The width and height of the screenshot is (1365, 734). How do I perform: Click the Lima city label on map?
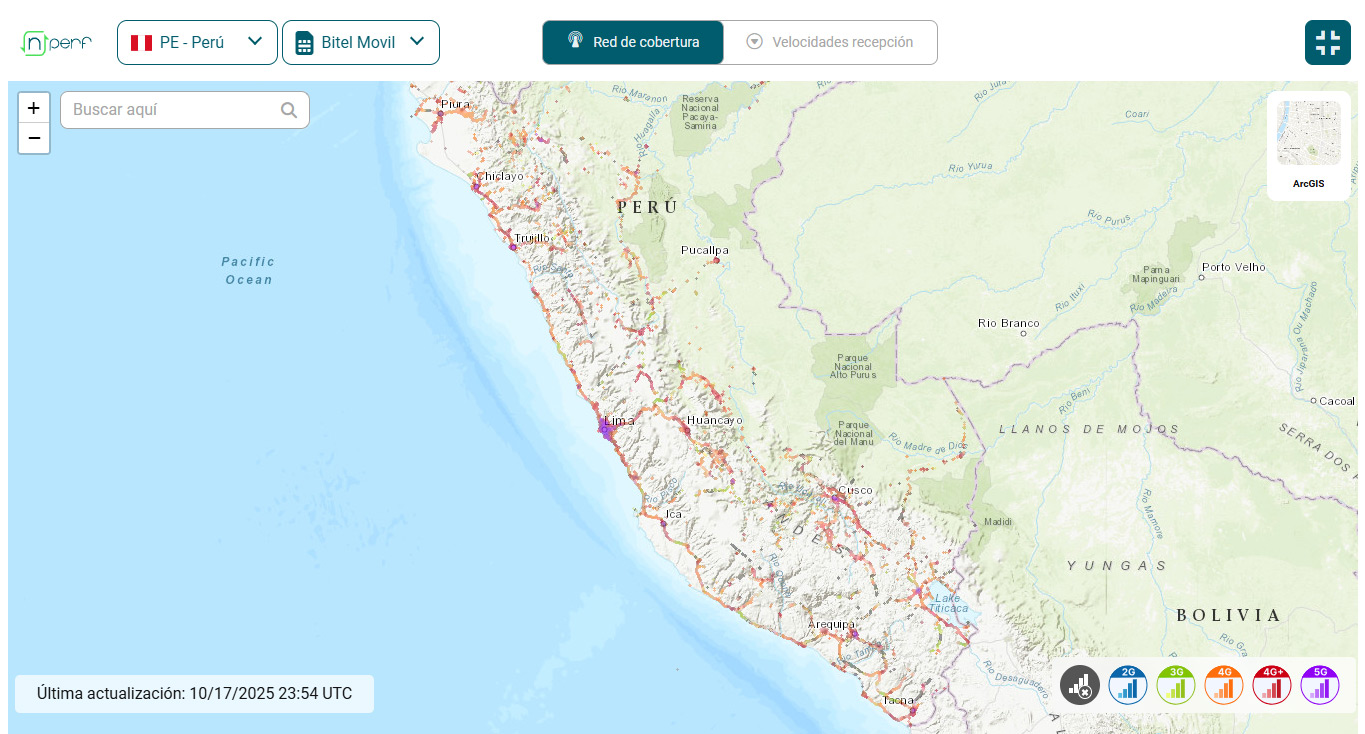(x=619, y=421)
